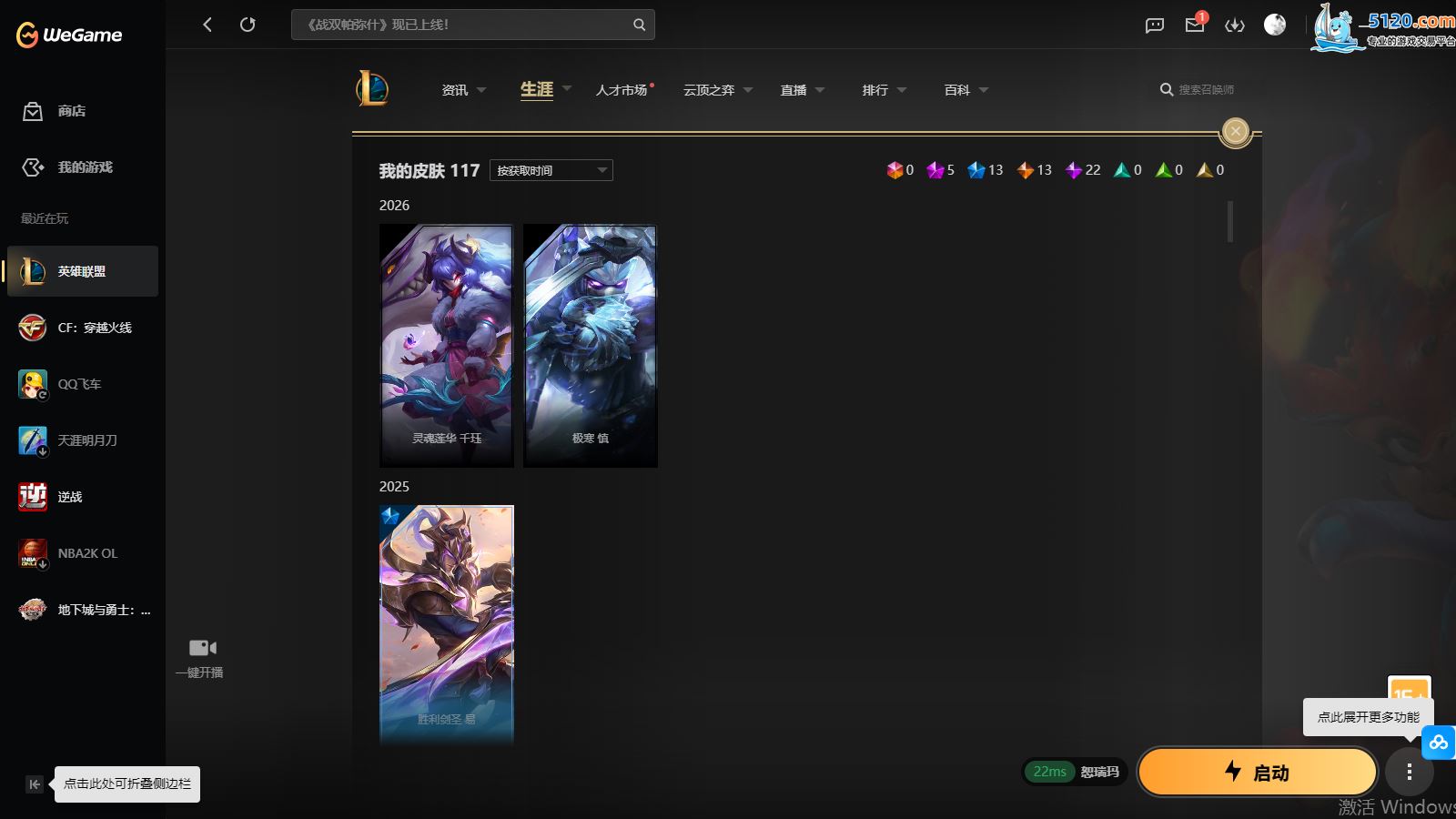
Task: Select NBA2K OL in recent games
Action: click(83, 553)
